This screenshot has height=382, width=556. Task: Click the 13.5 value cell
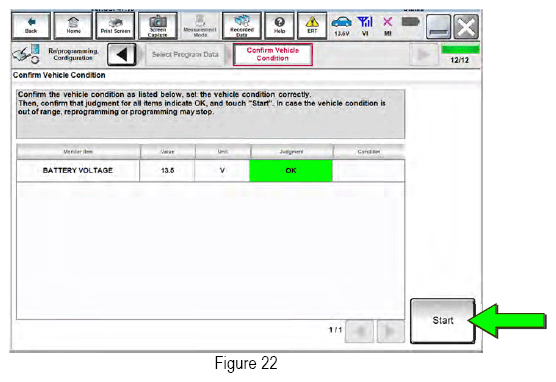[167, 170]
